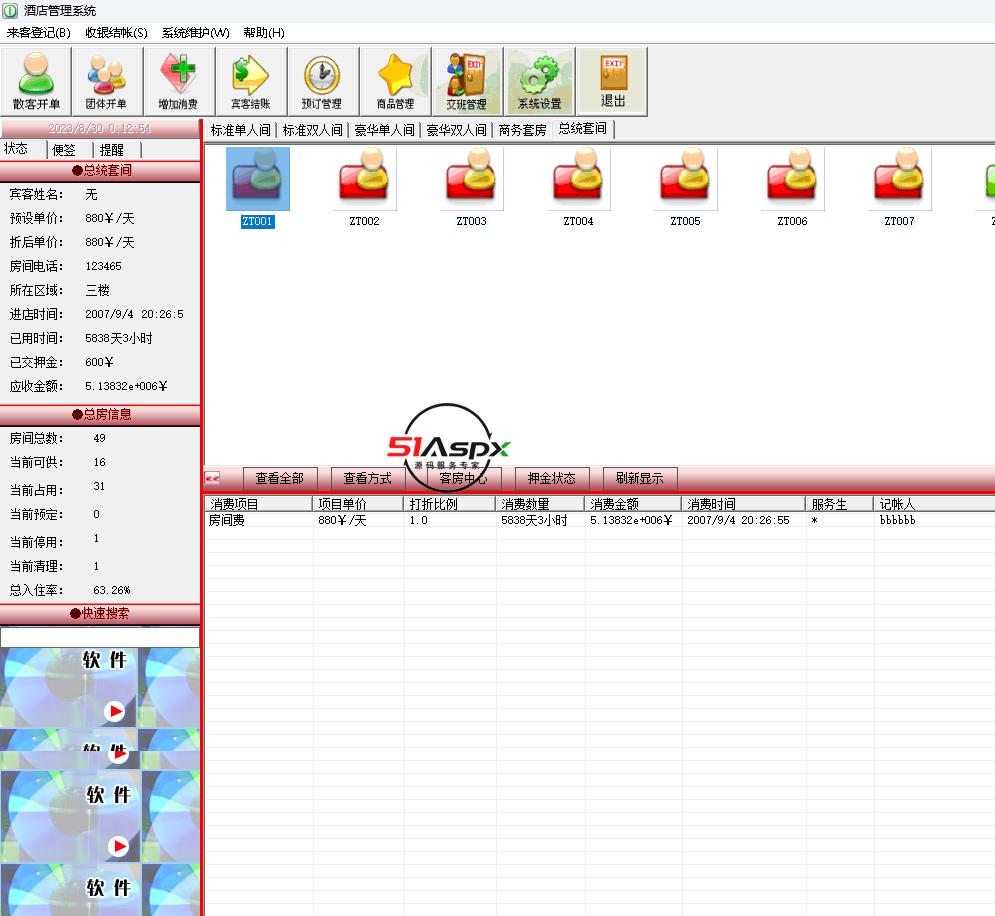Image resolution: width=995 pixels, height=916 pixels.
Task: Click the 总统套间 section header
Action: (100, 170)
